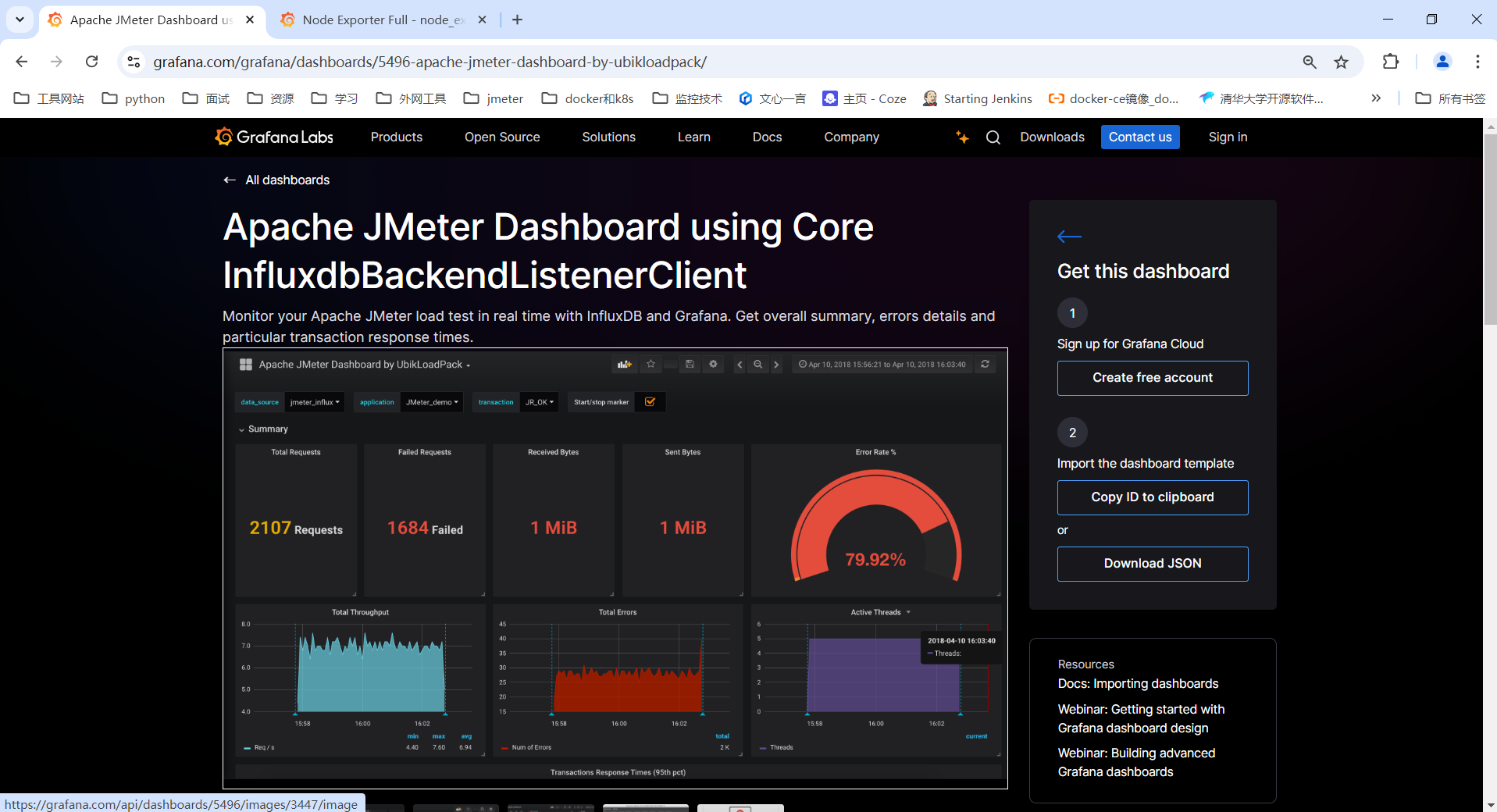Viewport: 1497px width, 812px height.
Task: Open the 学习 bookmark folder
Action: pyautogui.click(x=334, y=98)
